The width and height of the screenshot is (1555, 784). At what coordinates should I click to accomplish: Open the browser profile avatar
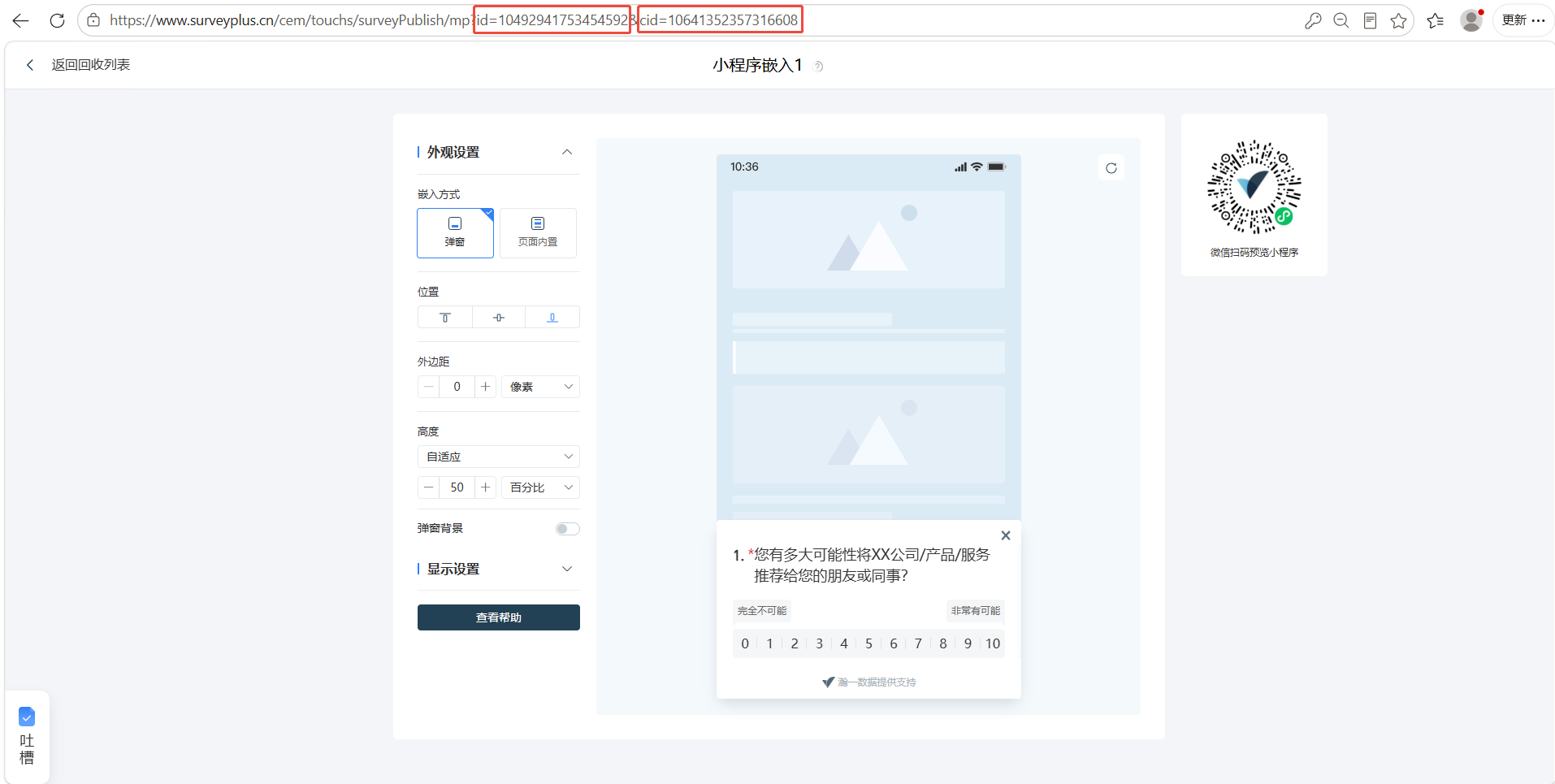tap(1471, 20)
